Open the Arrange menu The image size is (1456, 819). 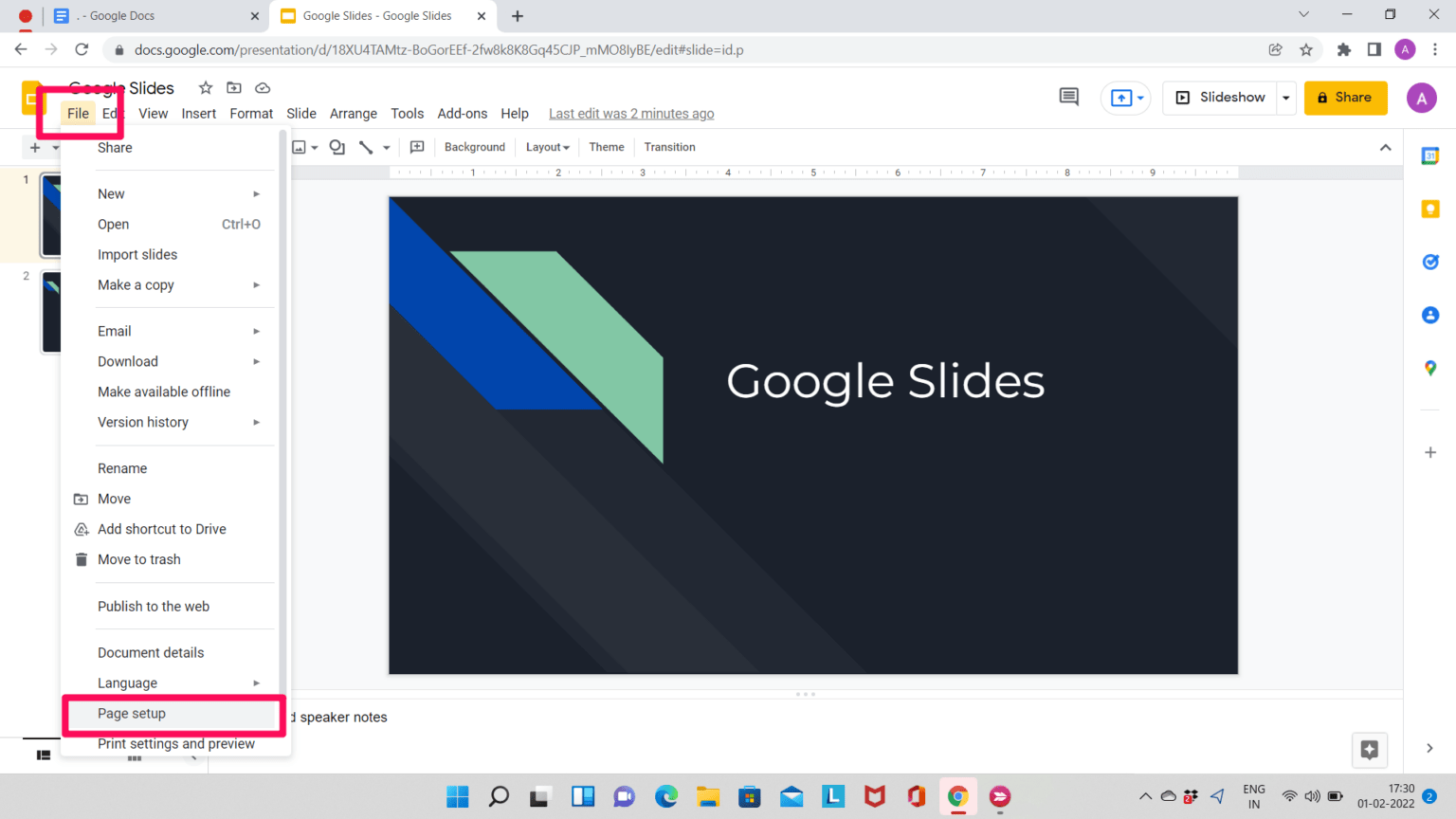(x=354, y=114)
